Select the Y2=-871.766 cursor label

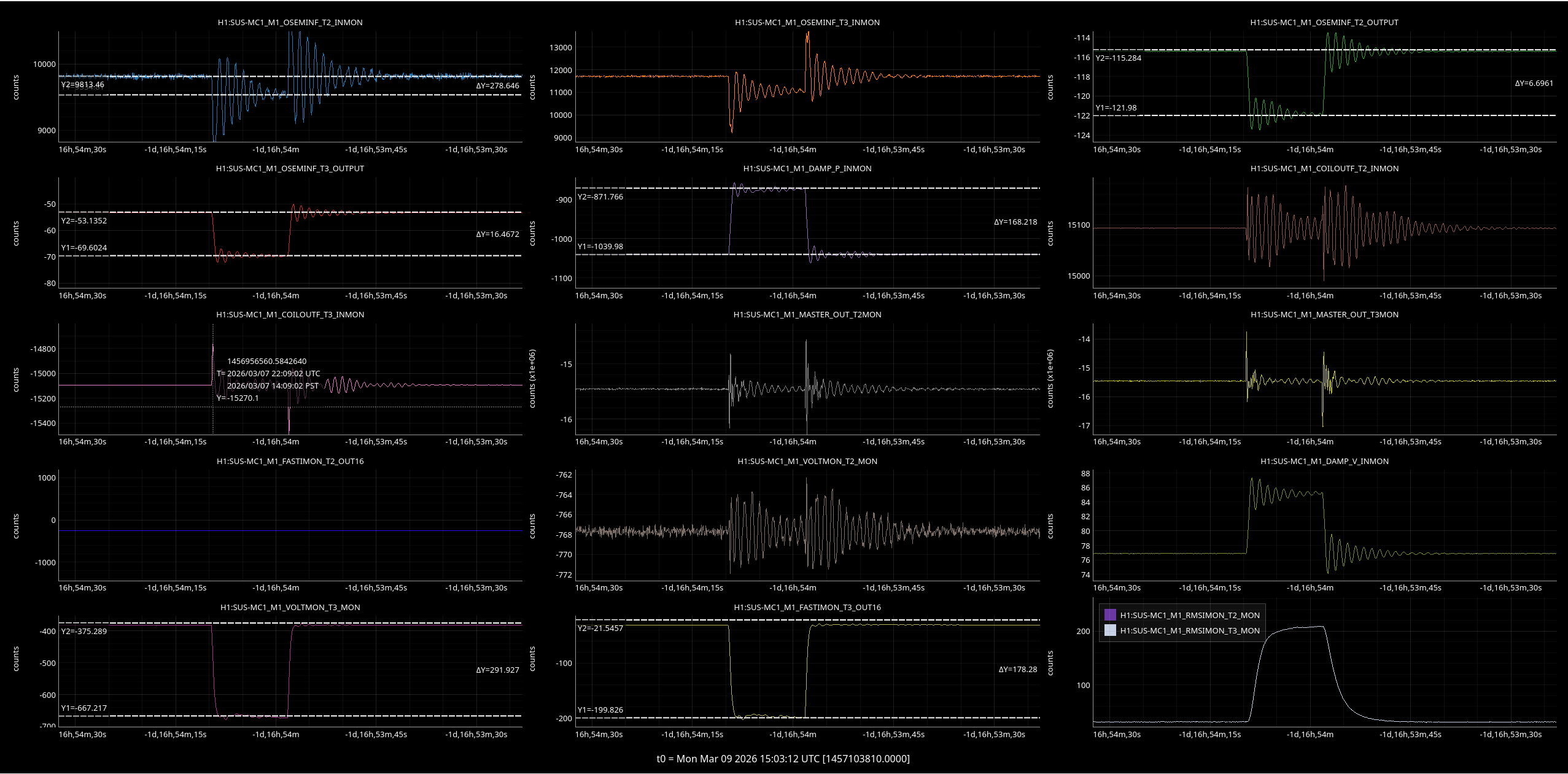pyautogui.click(x=600, y=197)
